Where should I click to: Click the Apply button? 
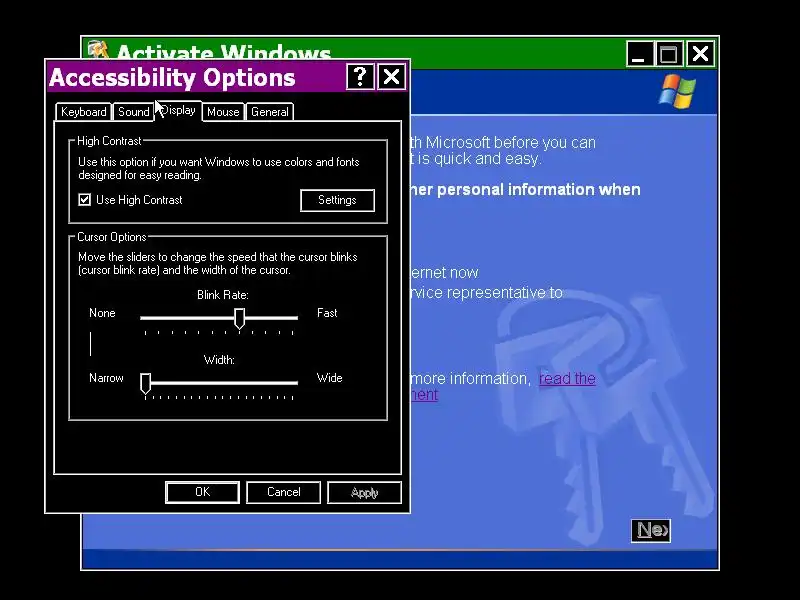(364, 492)
